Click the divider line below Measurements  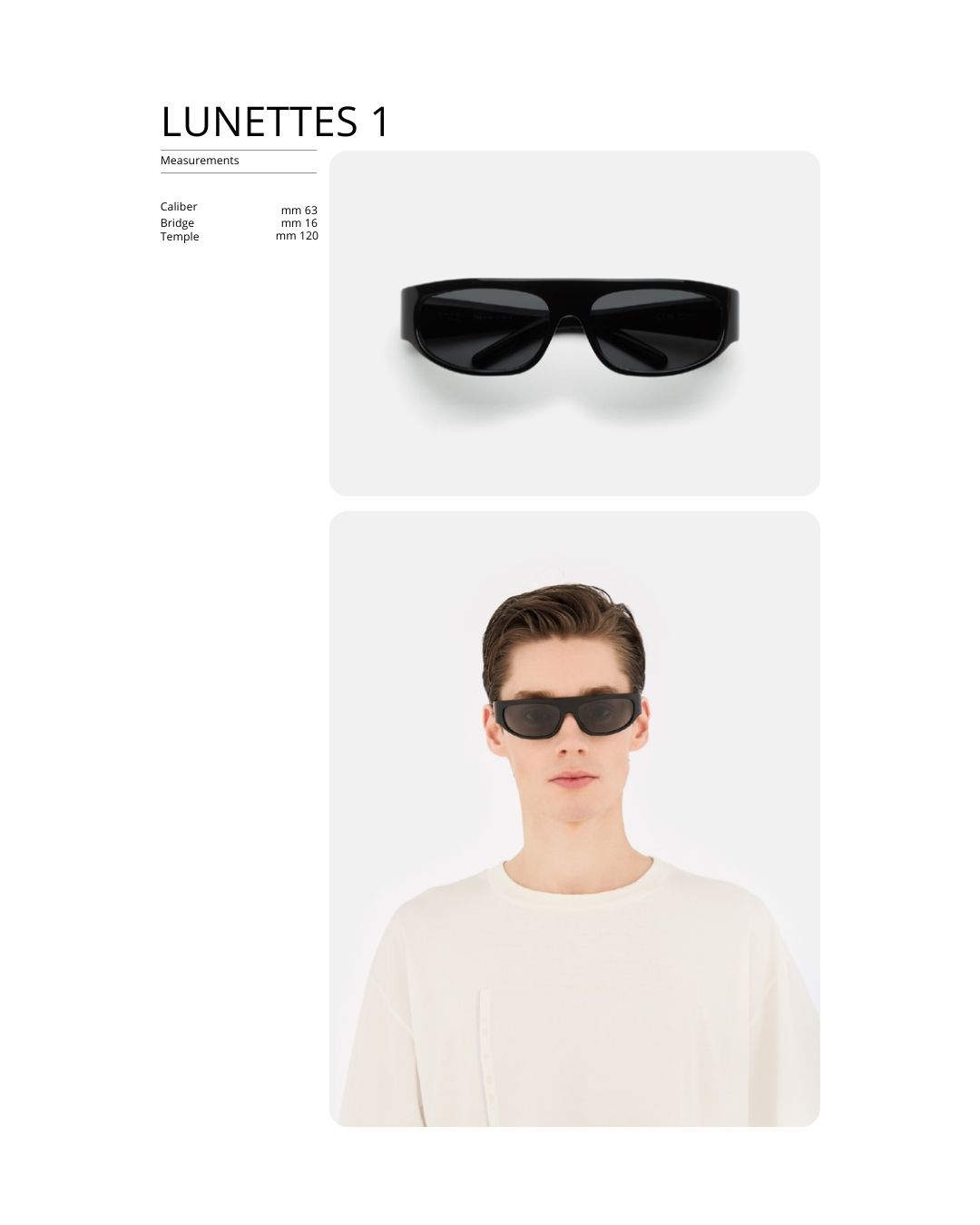pos(239,173)
